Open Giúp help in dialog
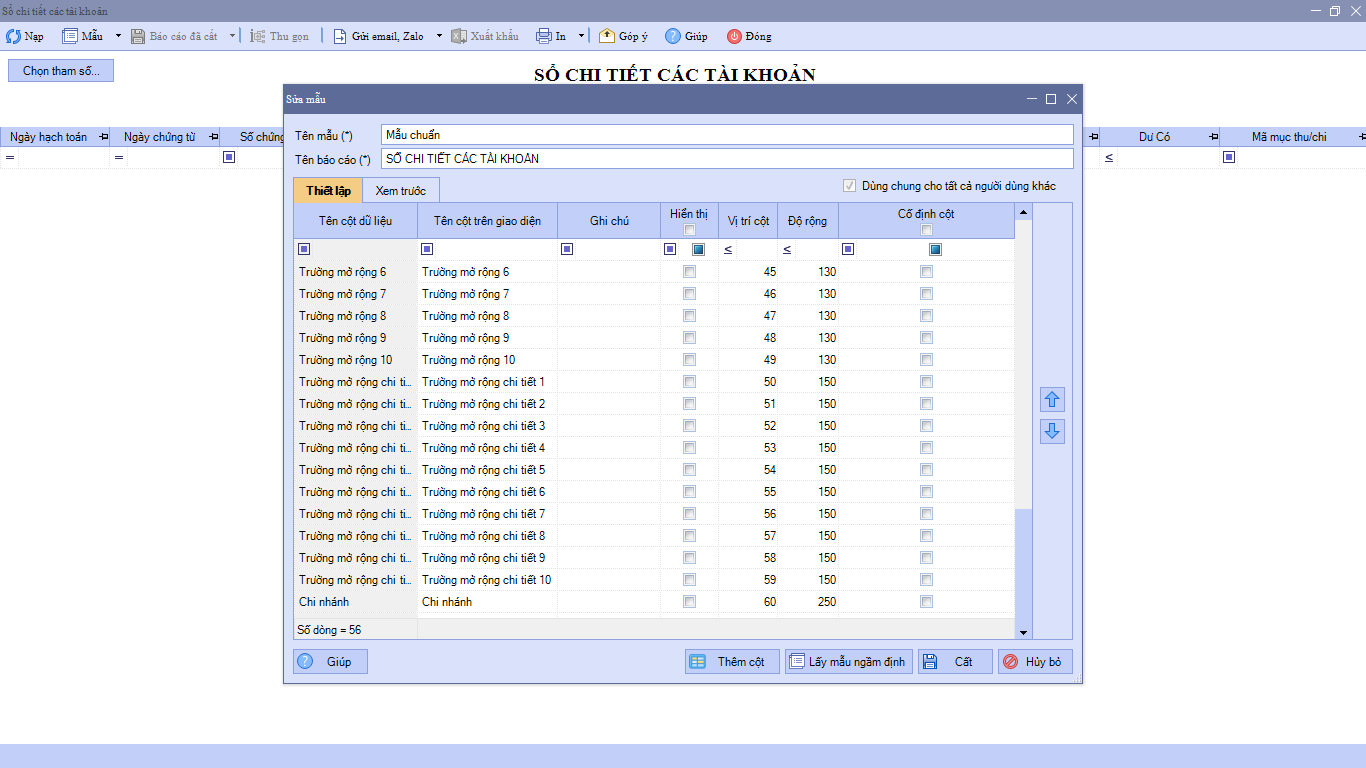This screenshot has height=768, width=1366. pos(330,662)
